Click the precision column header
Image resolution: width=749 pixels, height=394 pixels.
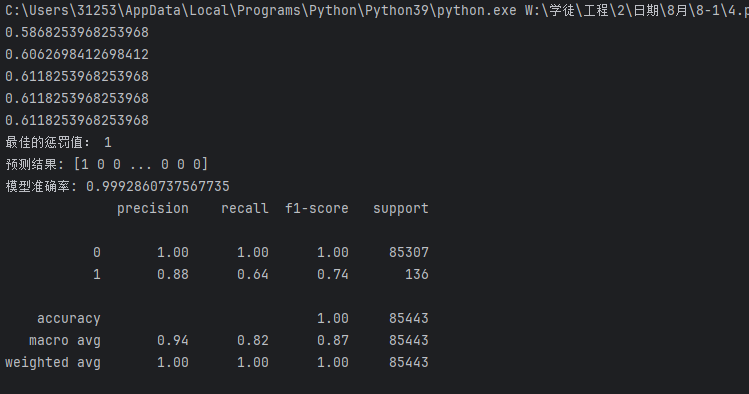pyautogui.click(x=153, y=209)
